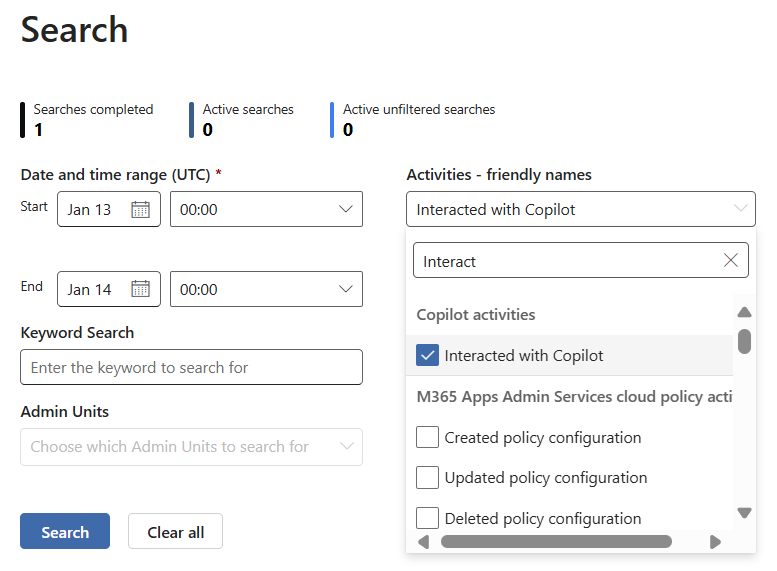This screenshot has height=571, width=777.
Task: Click the vertical scrollbar thumb in activities list
Action: point(744,342)
